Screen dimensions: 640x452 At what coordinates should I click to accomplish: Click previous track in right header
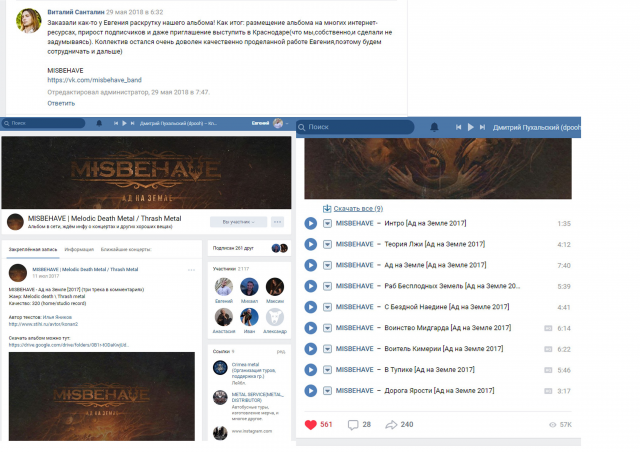pyautogui.click(x=458, y=127)
